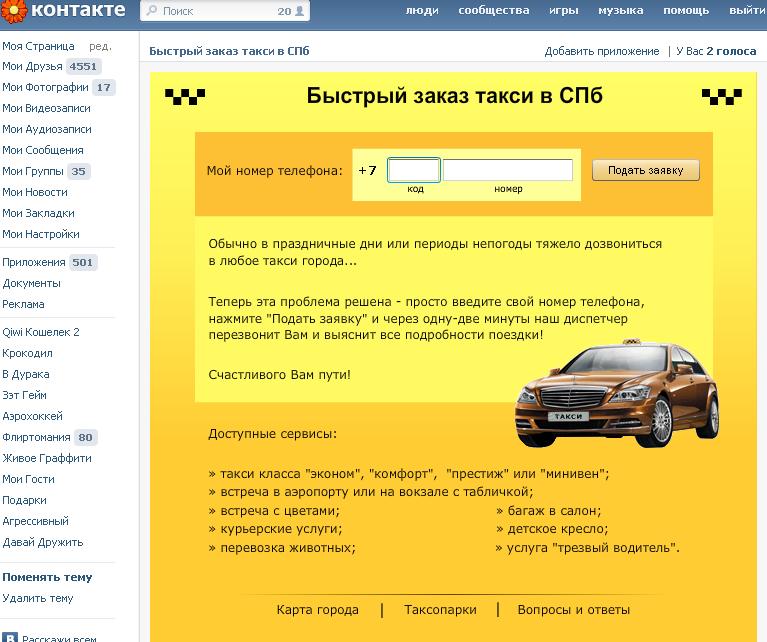Open the Зэт Гейм app
This screenshot has height=642, width=767.
point(24,395)
